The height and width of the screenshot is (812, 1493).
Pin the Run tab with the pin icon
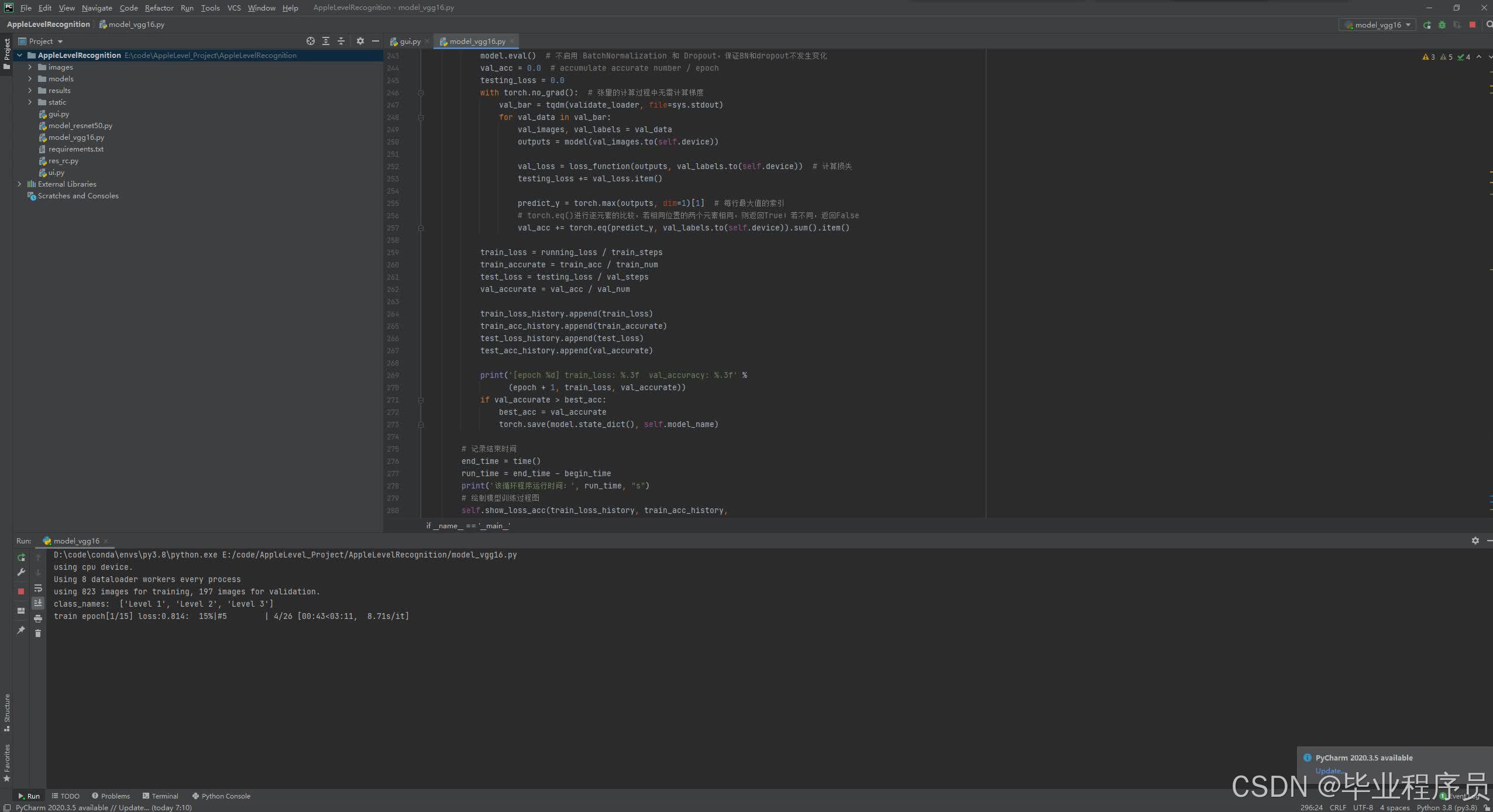tap(21, 630)
